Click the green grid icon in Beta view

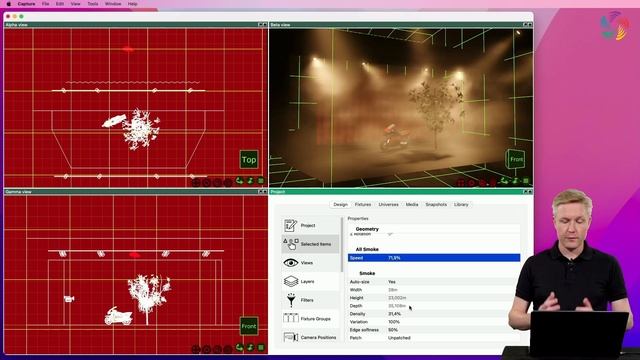point(526,181)
